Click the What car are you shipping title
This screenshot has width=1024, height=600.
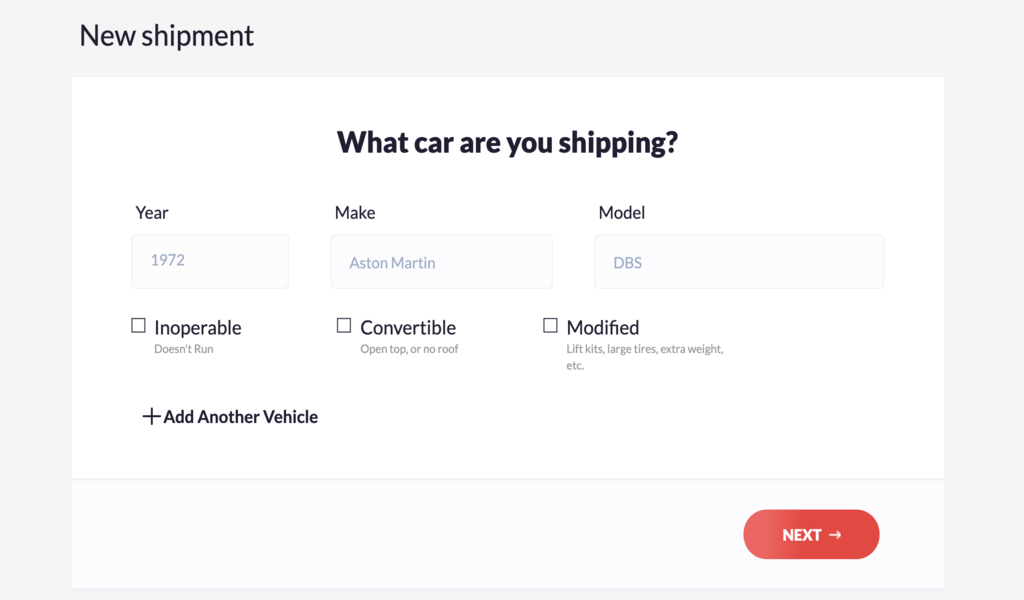(x=507, y=142)
